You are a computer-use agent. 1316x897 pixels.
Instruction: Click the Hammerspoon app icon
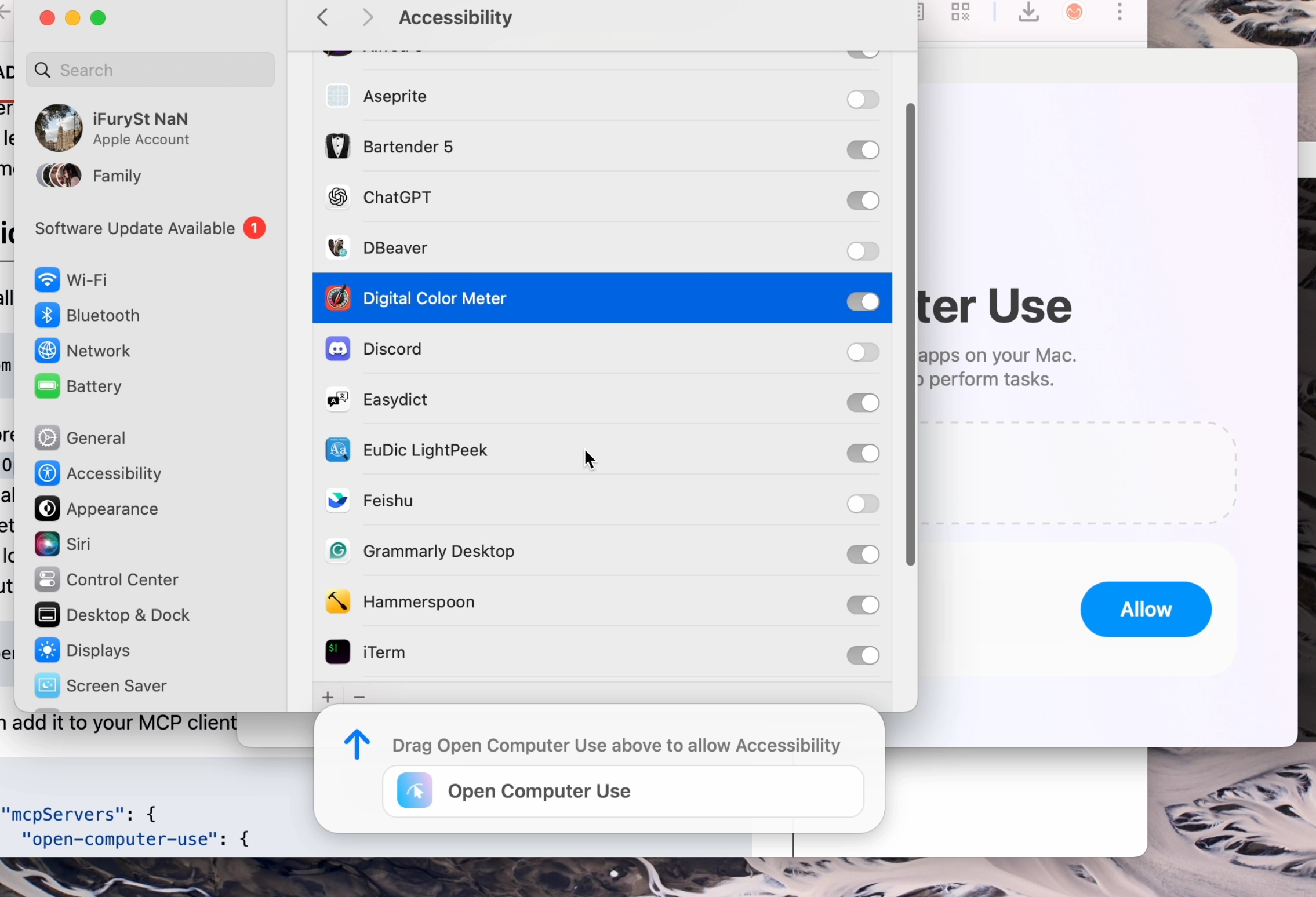(x=337, y=602)
